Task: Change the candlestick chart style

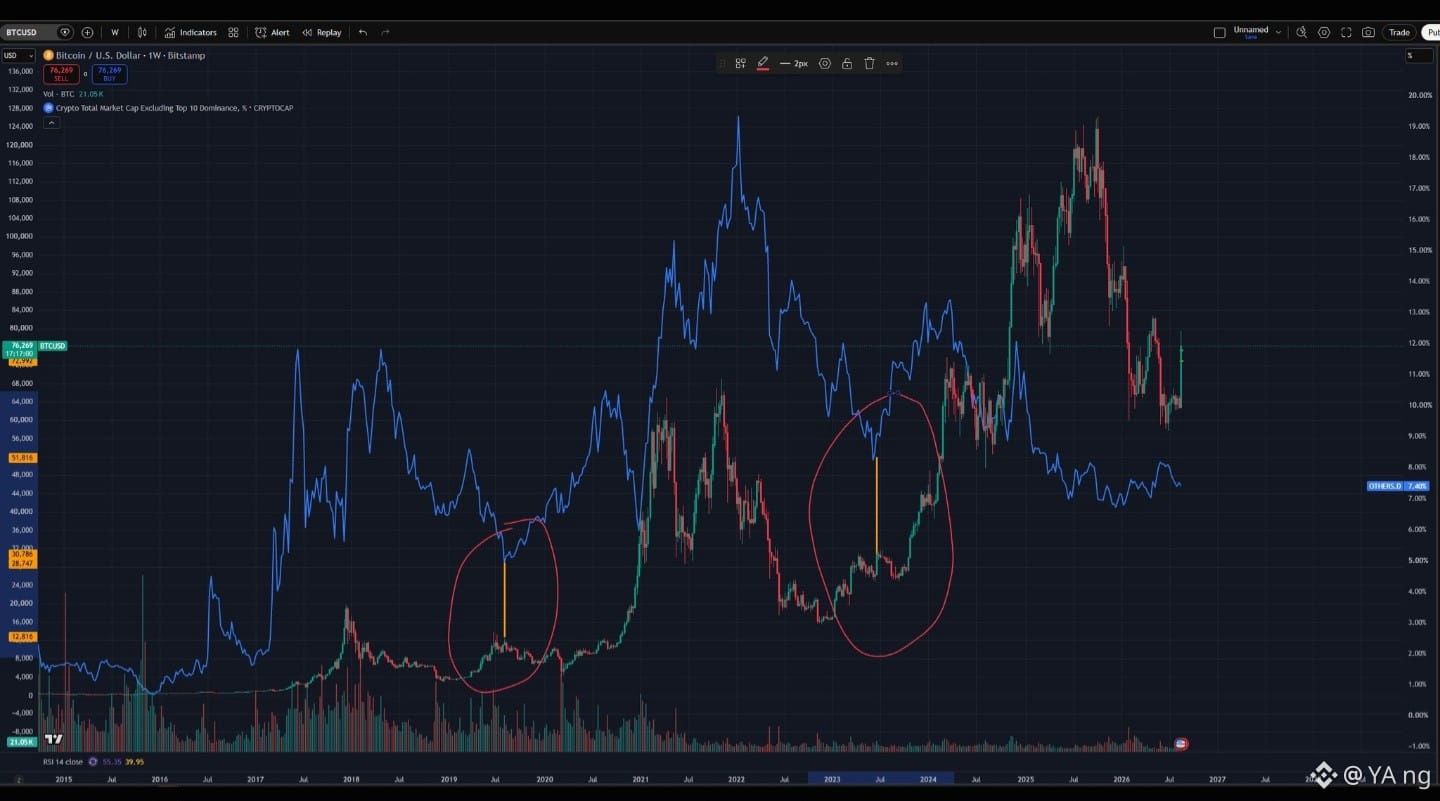Action: coord(142,33)
